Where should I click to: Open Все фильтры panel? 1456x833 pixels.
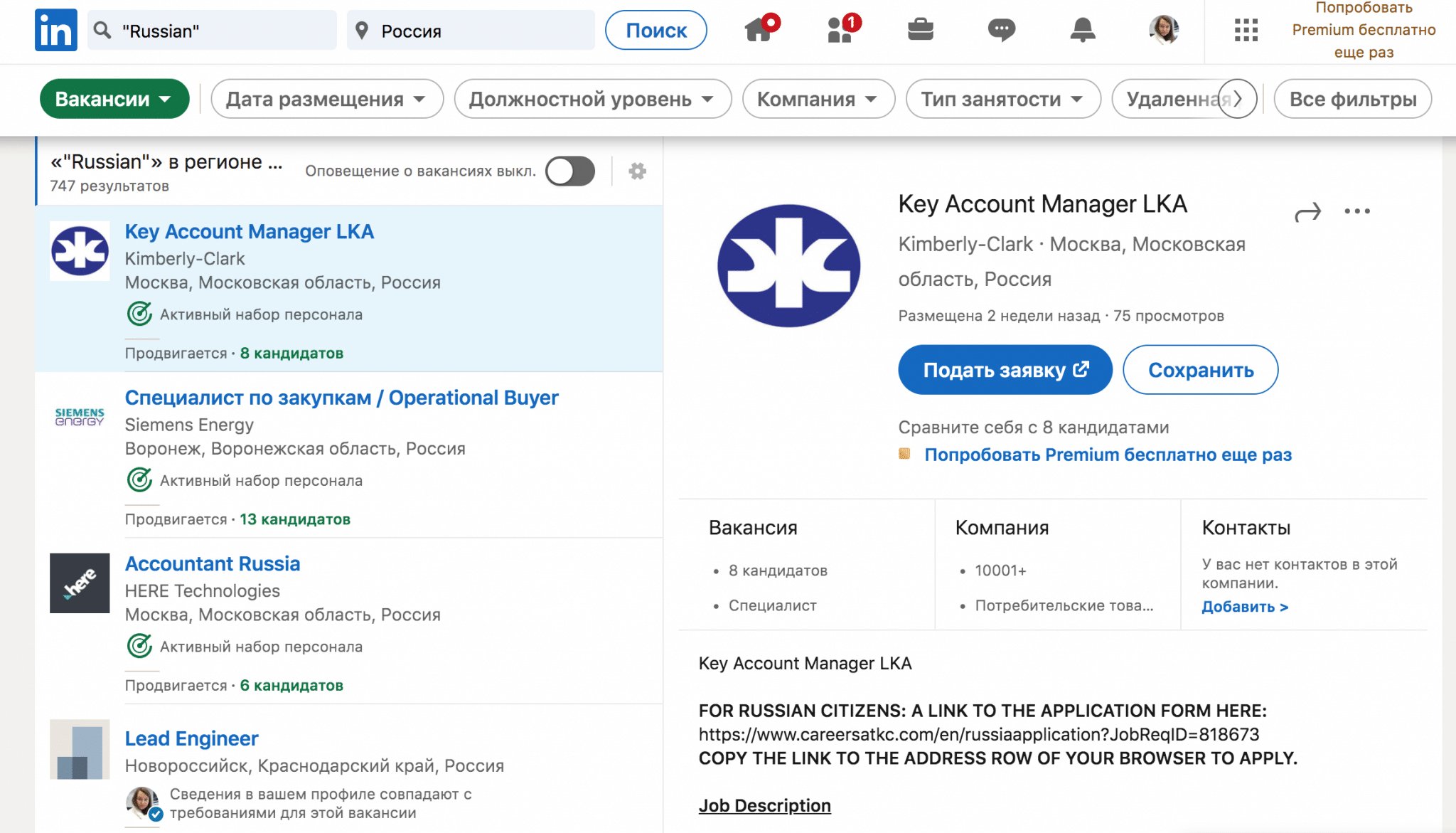1352,99
